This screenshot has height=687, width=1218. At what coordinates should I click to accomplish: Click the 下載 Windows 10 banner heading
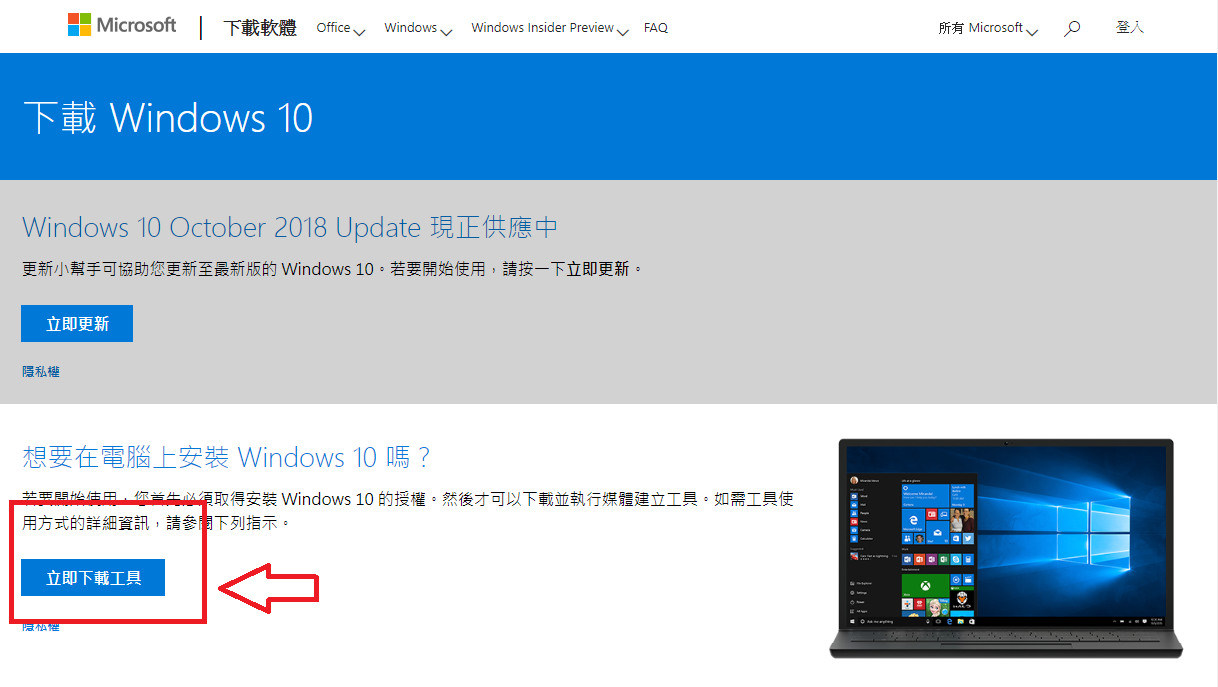click(x=168, y=118)
